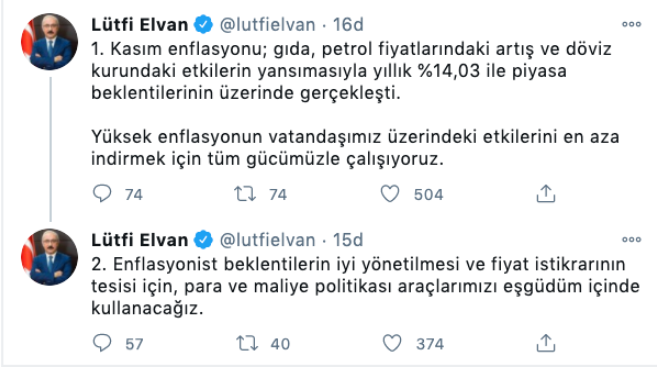Viewport: 663px width, 367px height.
Task: Open the more options menu on first tweet
Action: click(631, 25)
